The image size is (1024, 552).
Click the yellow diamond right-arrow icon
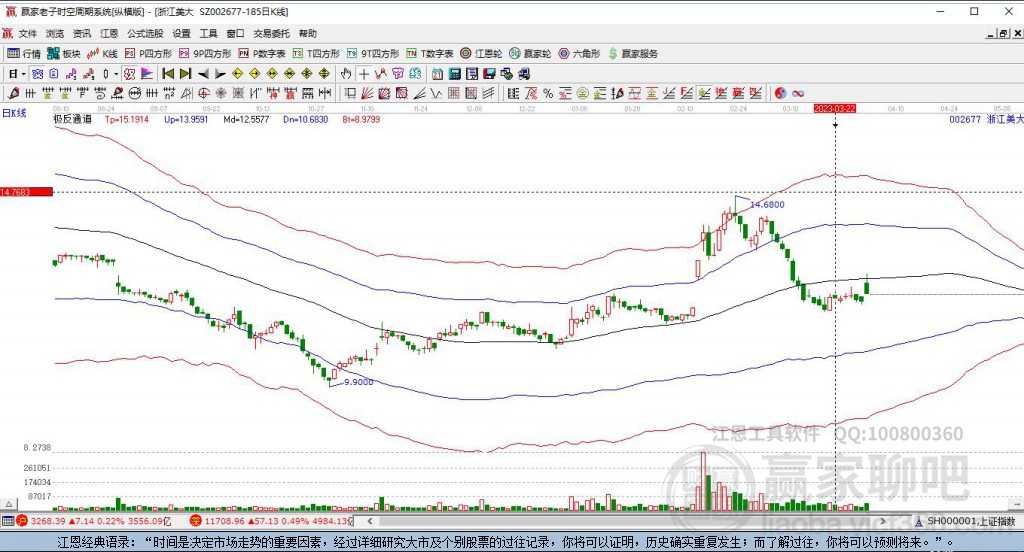[255, 74]
